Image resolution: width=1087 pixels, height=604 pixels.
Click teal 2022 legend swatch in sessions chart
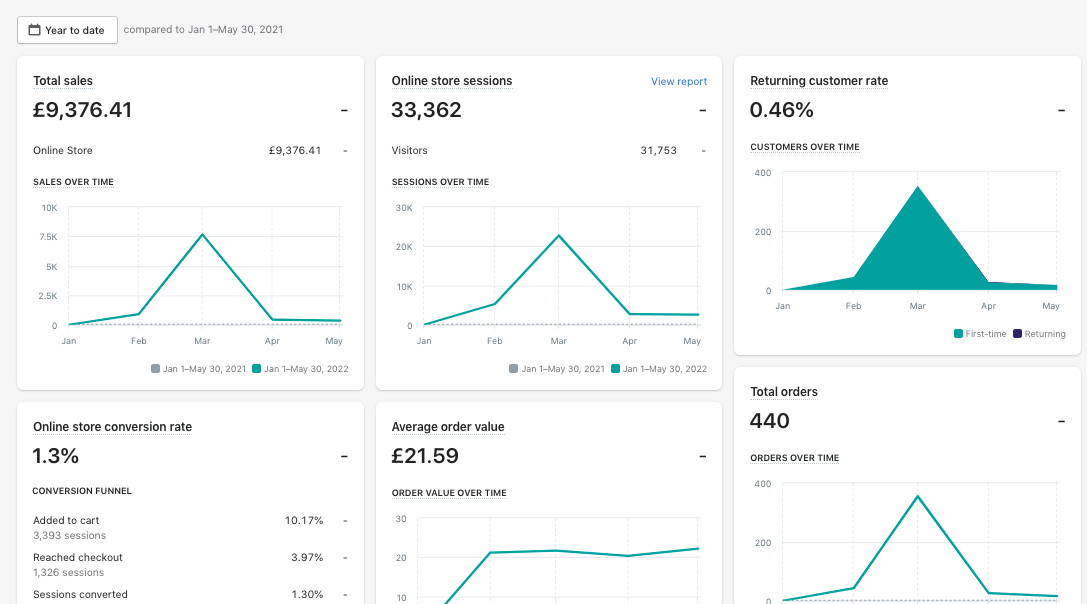pyautogui.click(x=615, y=369)
